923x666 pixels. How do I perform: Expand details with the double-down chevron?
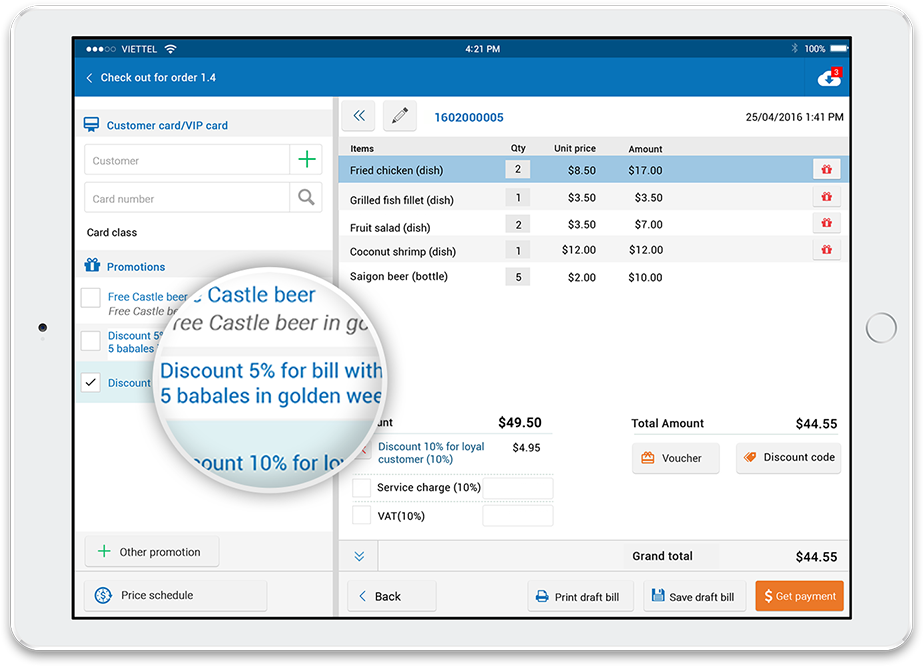pos(359,556)
